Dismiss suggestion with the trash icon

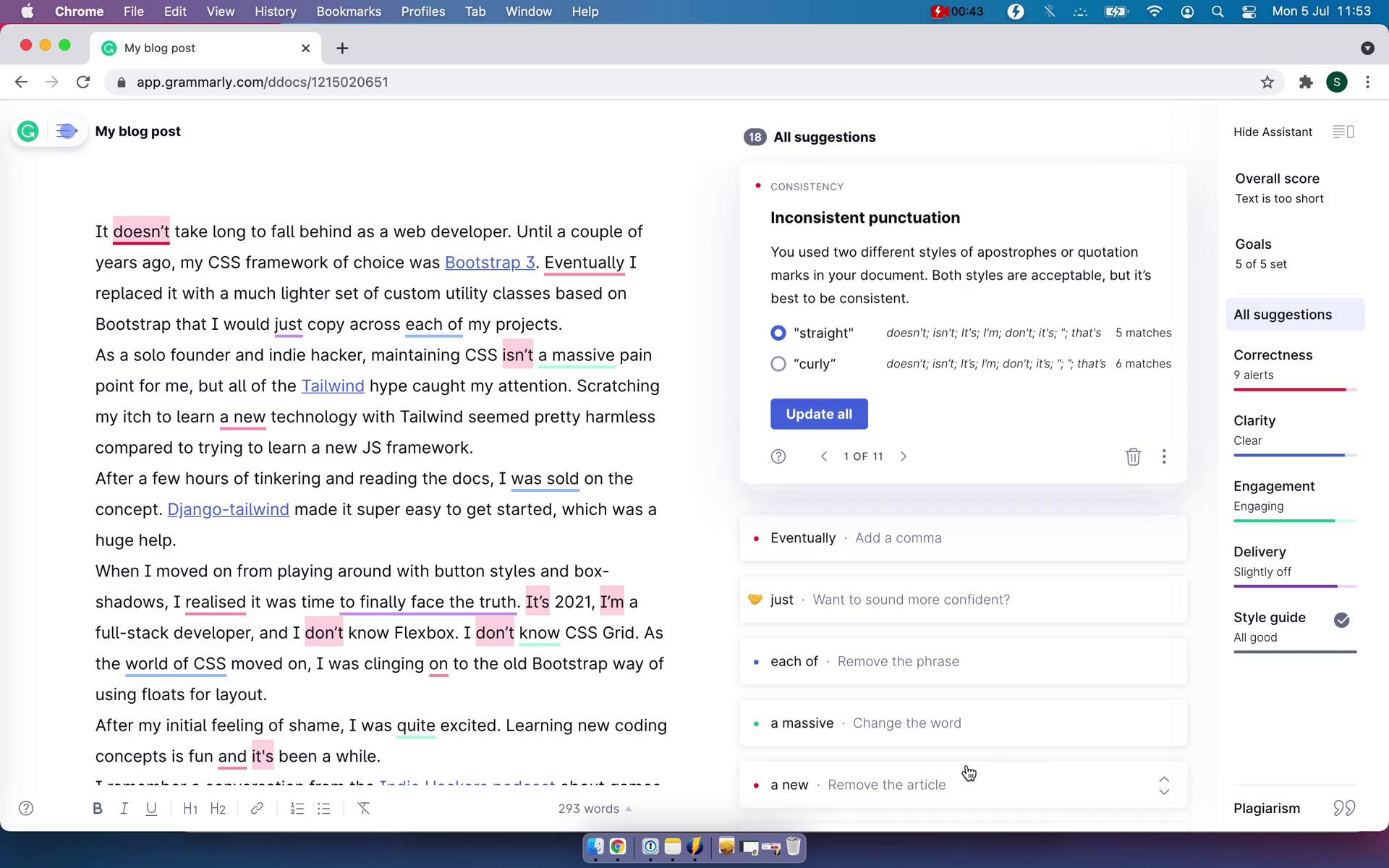click(1133, 456)
